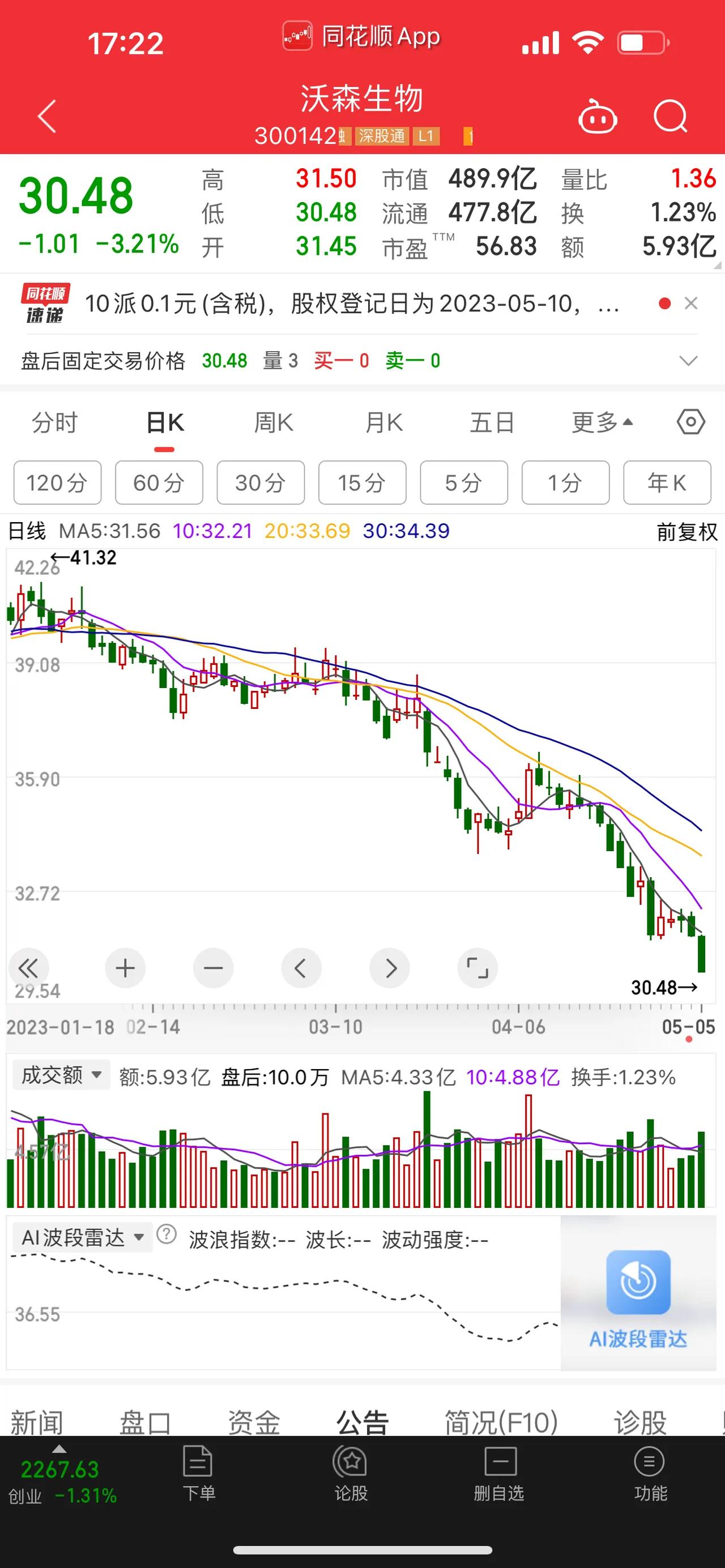The image size is (725, 1568).
Task: Tap the back arrow in header
Action: click(x=47, y=116)
